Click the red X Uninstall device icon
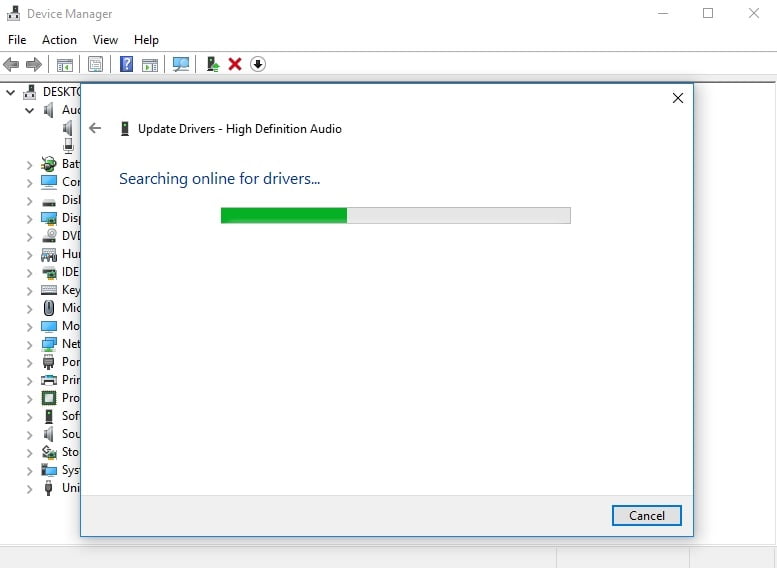The height and width of the screenshot is (568, 777). (x=235, y=64)
